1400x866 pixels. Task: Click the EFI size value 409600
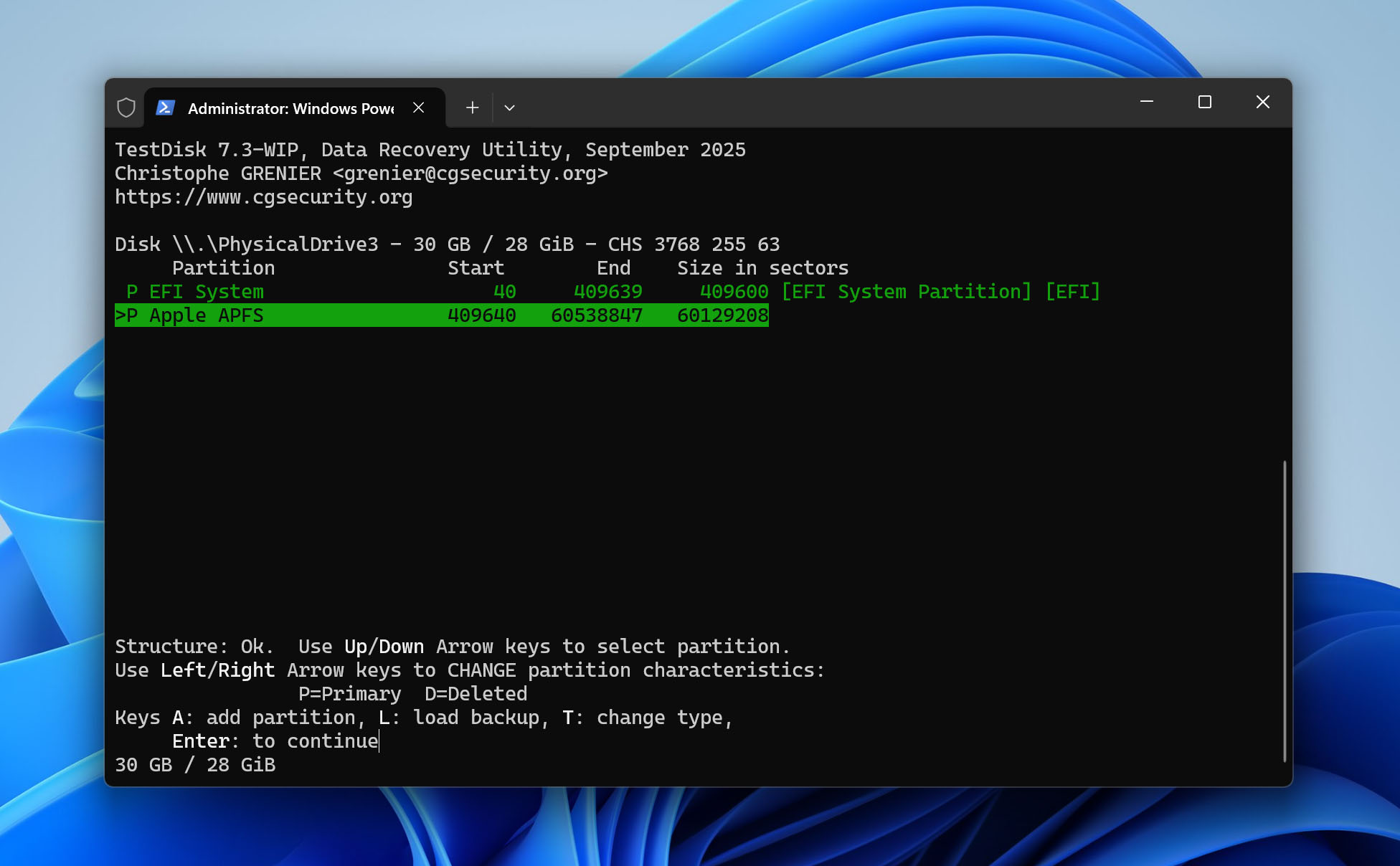tap(734, 292)
